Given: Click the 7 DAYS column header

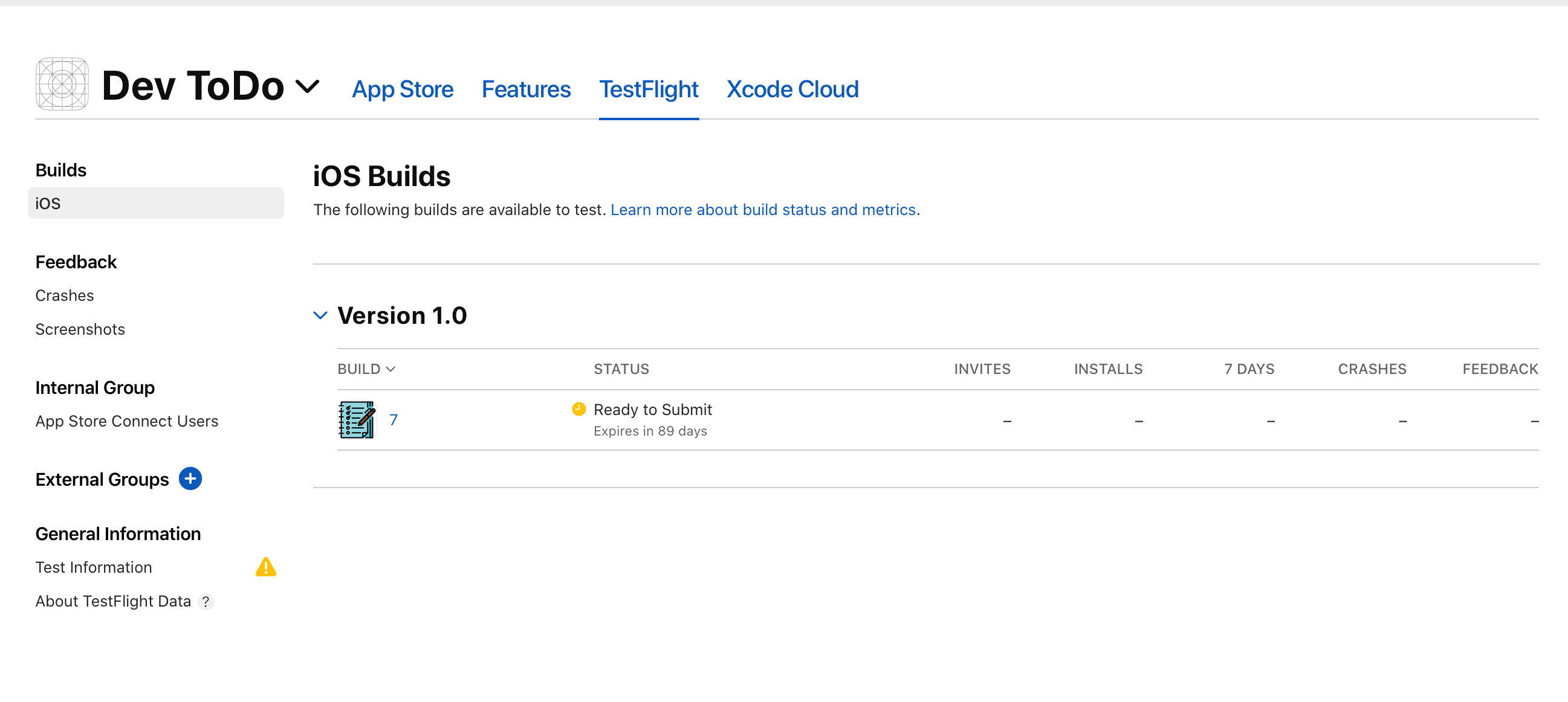Looking at the screenshot, I should click(x=1249, y=369).
